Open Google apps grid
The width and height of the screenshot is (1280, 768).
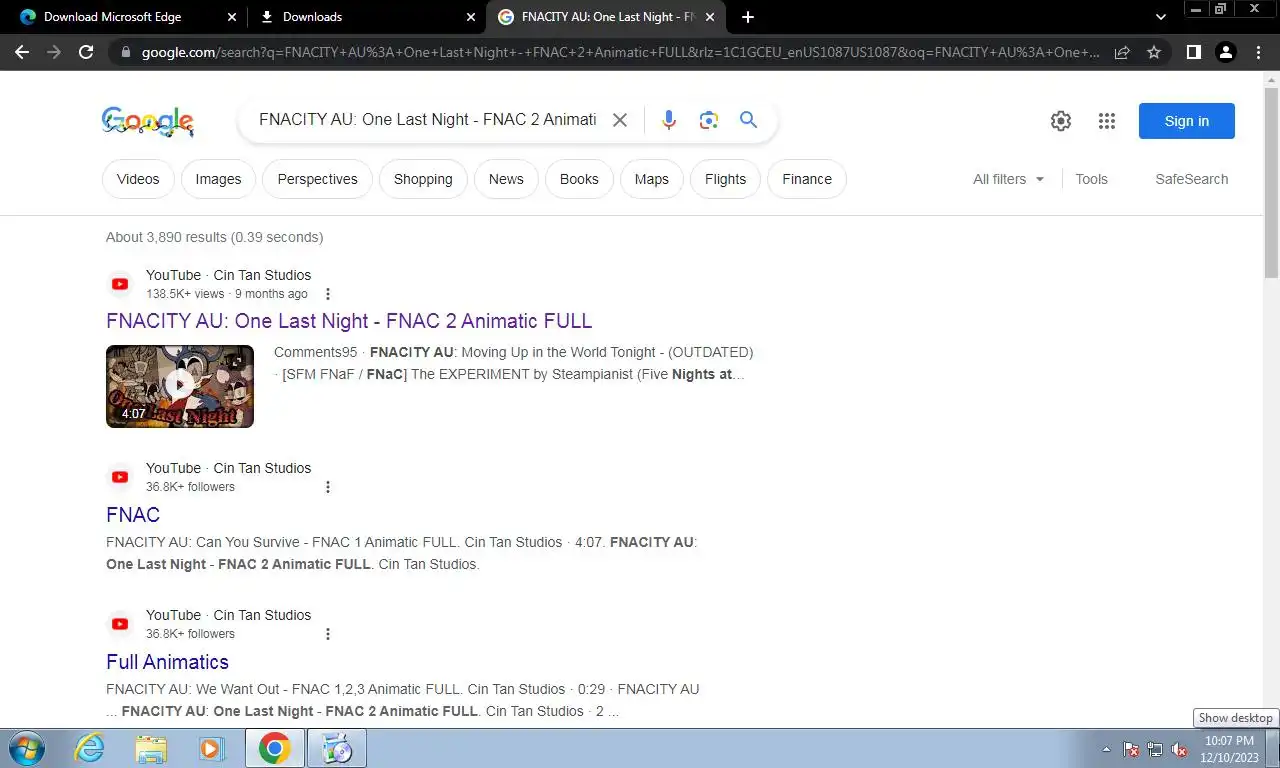click(1106, 121)
